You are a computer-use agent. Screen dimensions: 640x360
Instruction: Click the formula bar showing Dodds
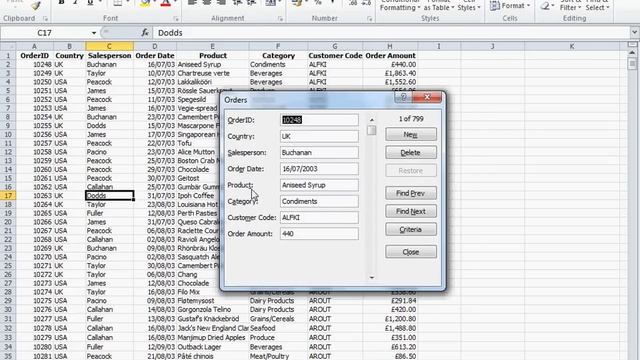pos(391,33)
